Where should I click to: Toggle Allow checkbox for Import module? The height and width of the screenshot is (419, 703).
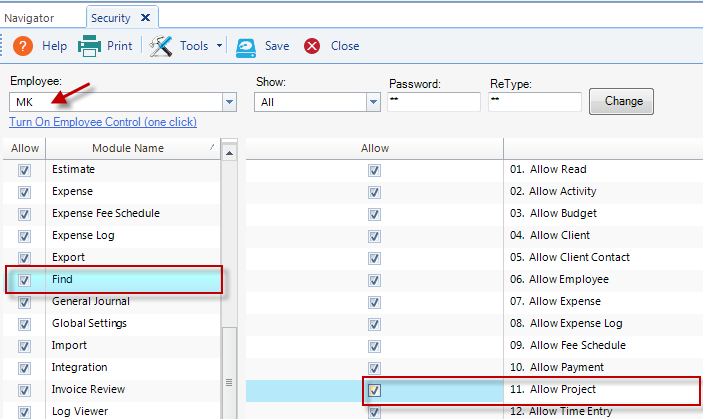pos(24,346)
